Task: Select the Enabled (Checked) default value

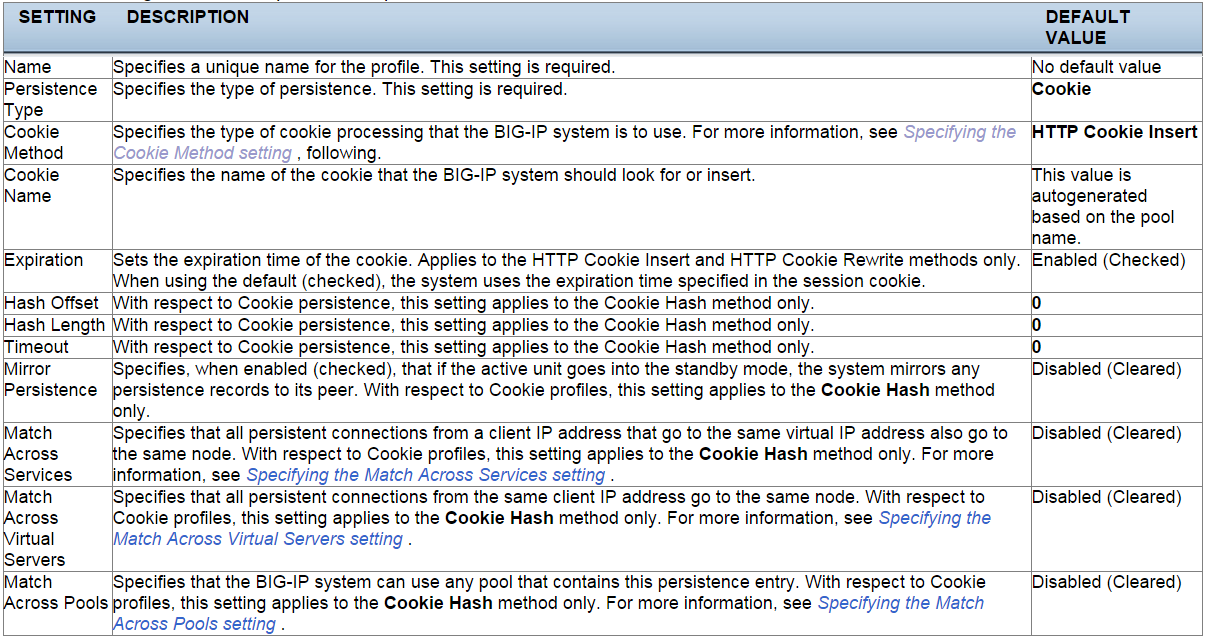Action: click(x=1108, y=260)
